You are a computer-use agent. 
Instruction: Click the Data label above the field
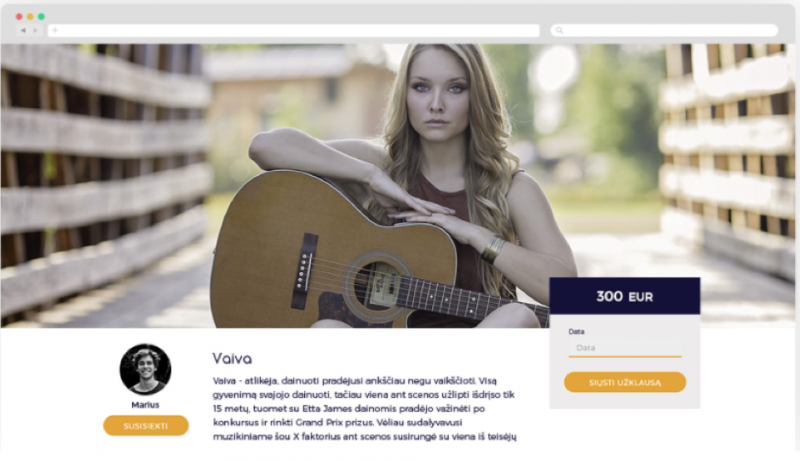576,331
